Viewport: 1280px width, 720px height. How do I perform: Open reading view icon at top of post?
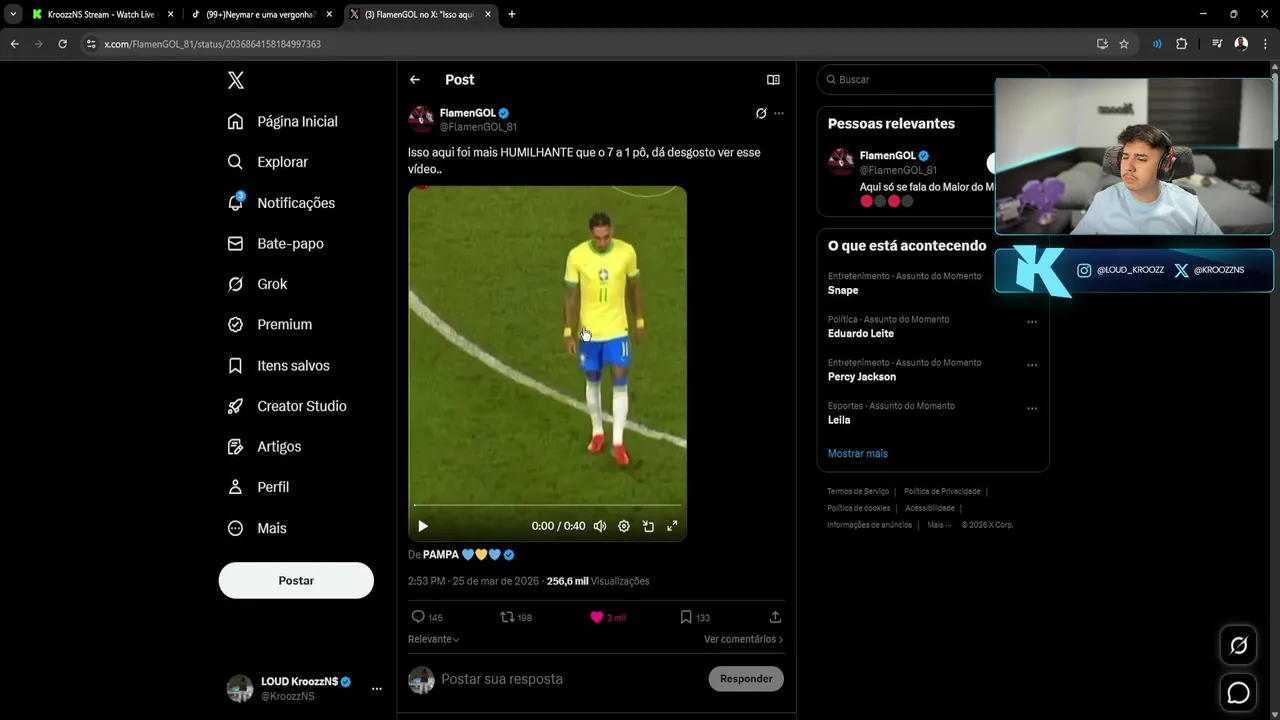click(x=773, y=80)
